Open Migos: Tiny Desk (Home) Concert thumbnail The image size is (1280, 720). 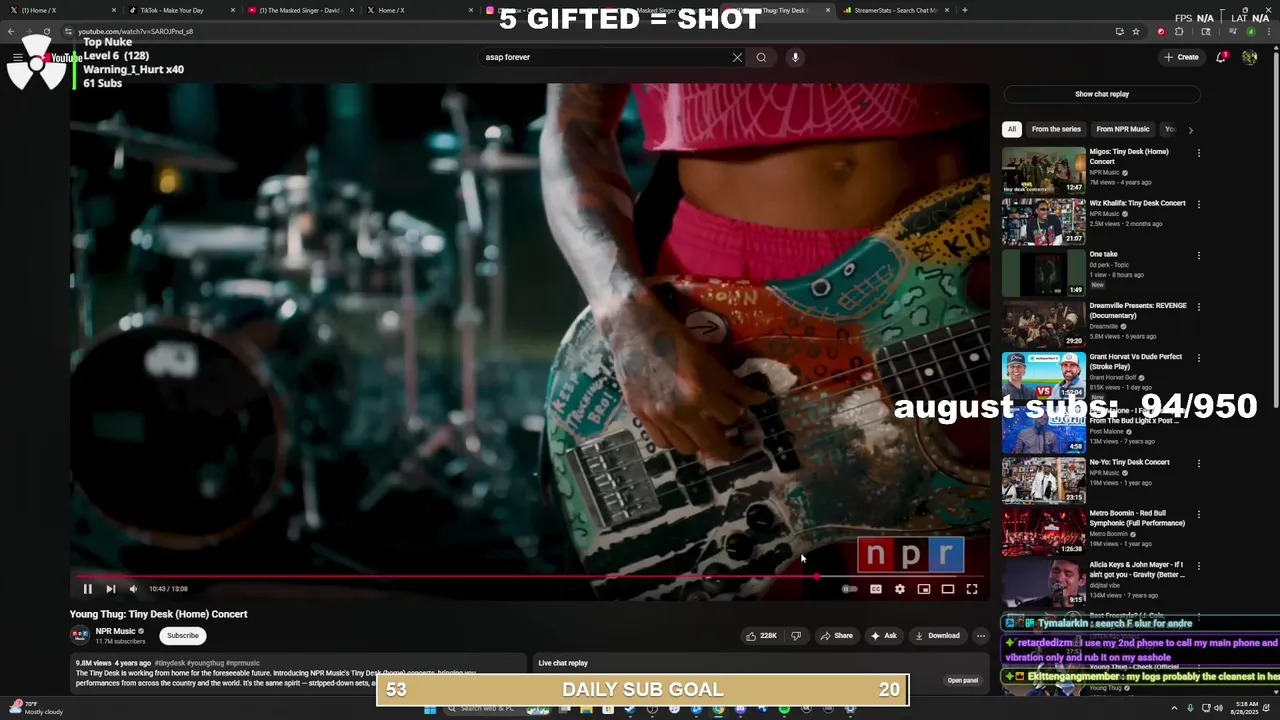point(1043,171)
